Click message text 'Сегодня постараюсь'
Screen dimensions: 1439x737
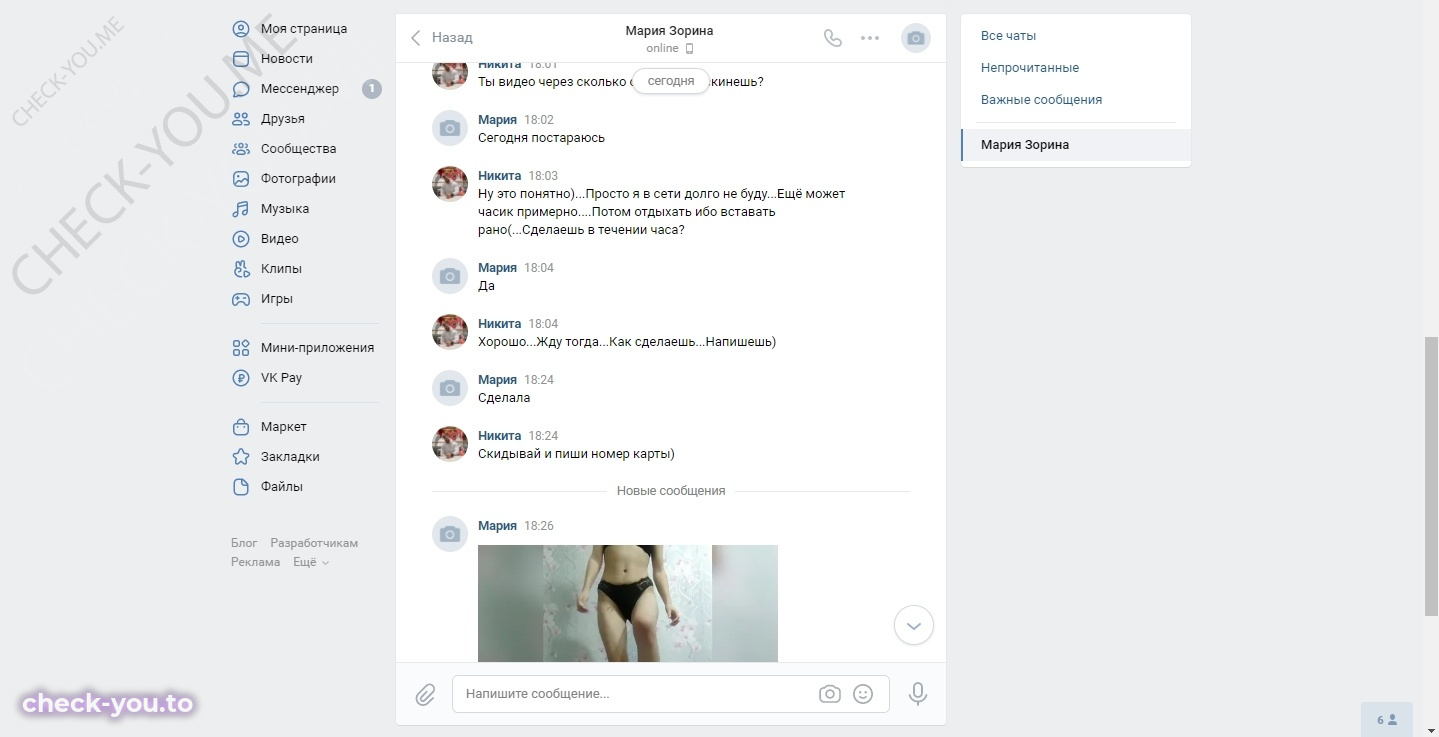pyautogui.click(x=541, y=138)
